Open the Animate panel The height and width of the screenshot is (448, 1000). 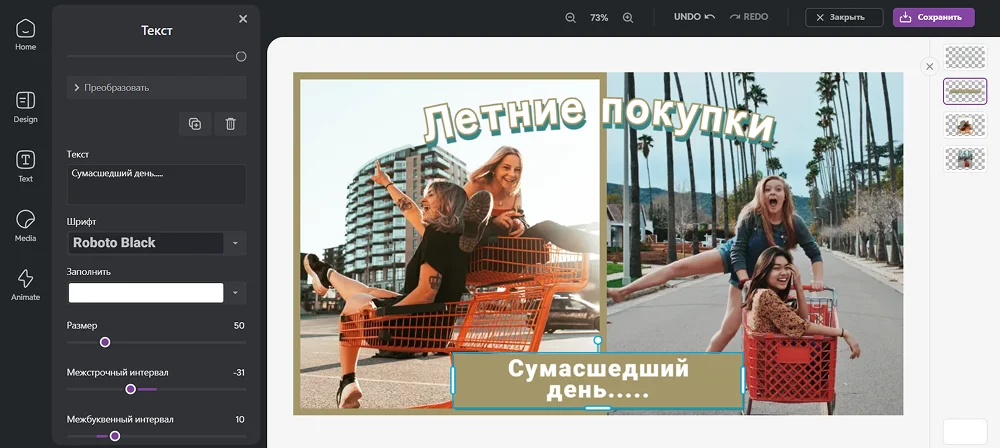point(25,284)
